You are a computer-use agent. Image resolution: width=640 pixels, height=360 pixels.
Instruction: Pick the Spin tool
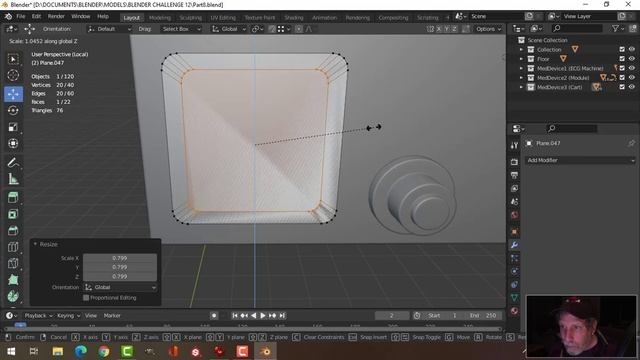(x=13, y=296)
